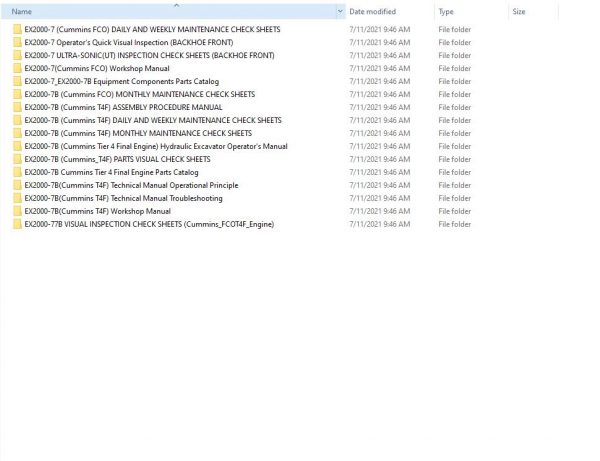This screenshot has height=461, width=600.
Task: Click File folder type cell of EX2000-77B VISUAL INSPECTION row
Action: pyautogui.click(x=455, y=225)
